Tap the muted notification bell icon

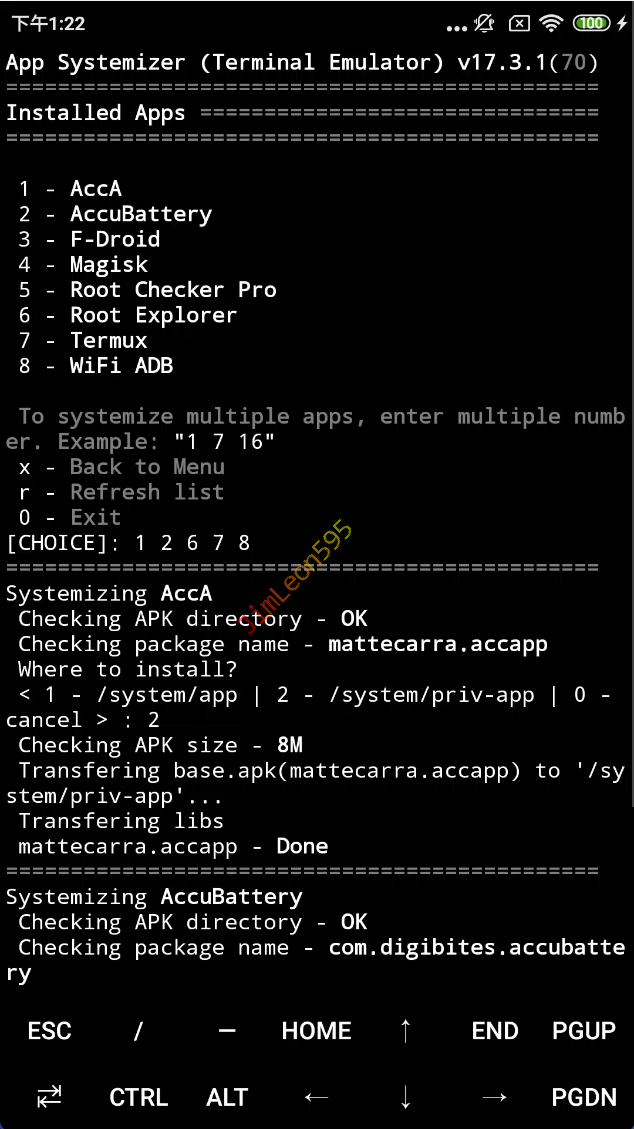point(486,24)
